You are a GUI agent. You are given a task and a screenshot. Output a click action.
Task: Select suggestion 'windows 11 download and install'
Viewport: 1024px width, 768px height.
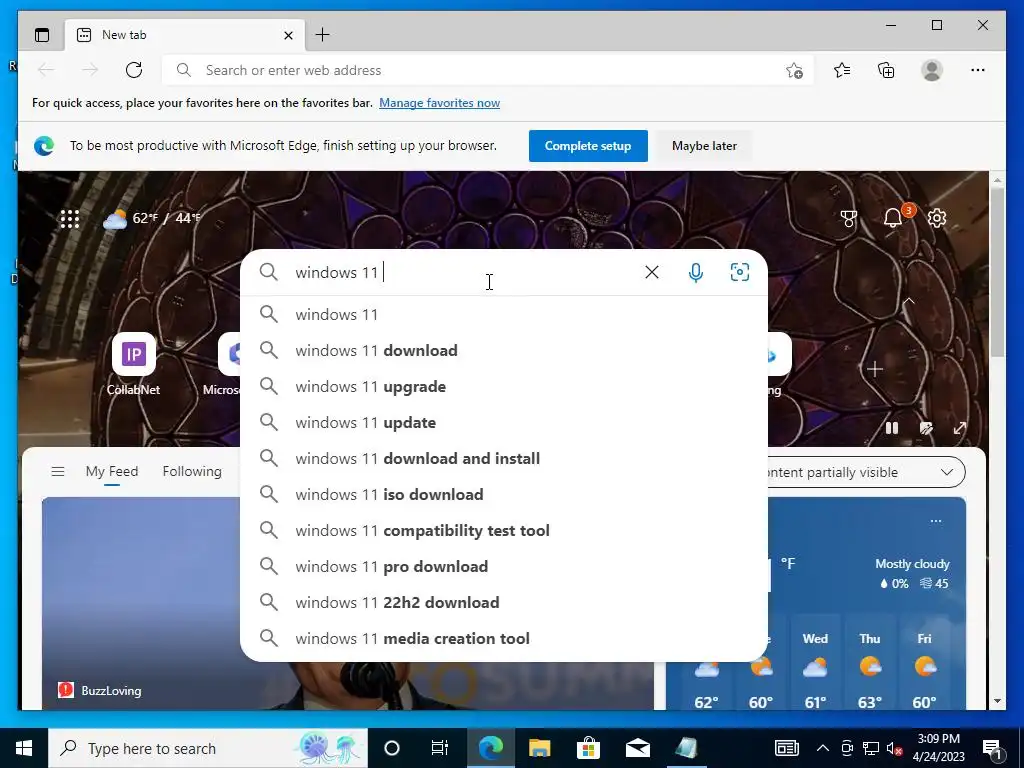(x=504, y=458)
